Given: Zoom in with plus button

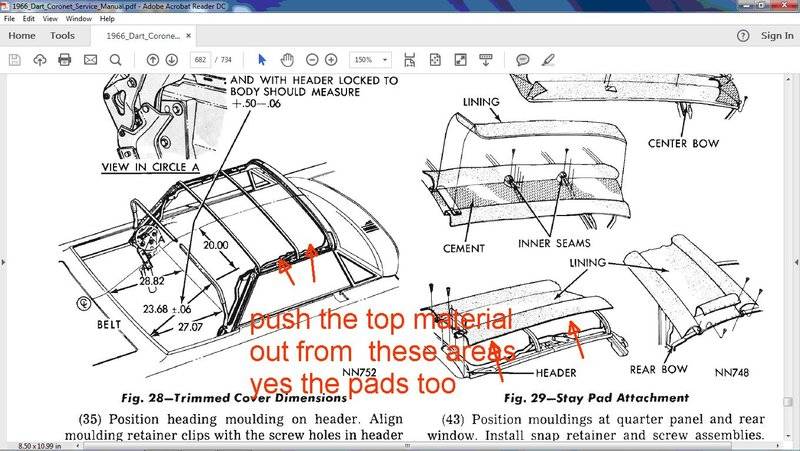Looking at the screenshot, I should pos(331,60).
